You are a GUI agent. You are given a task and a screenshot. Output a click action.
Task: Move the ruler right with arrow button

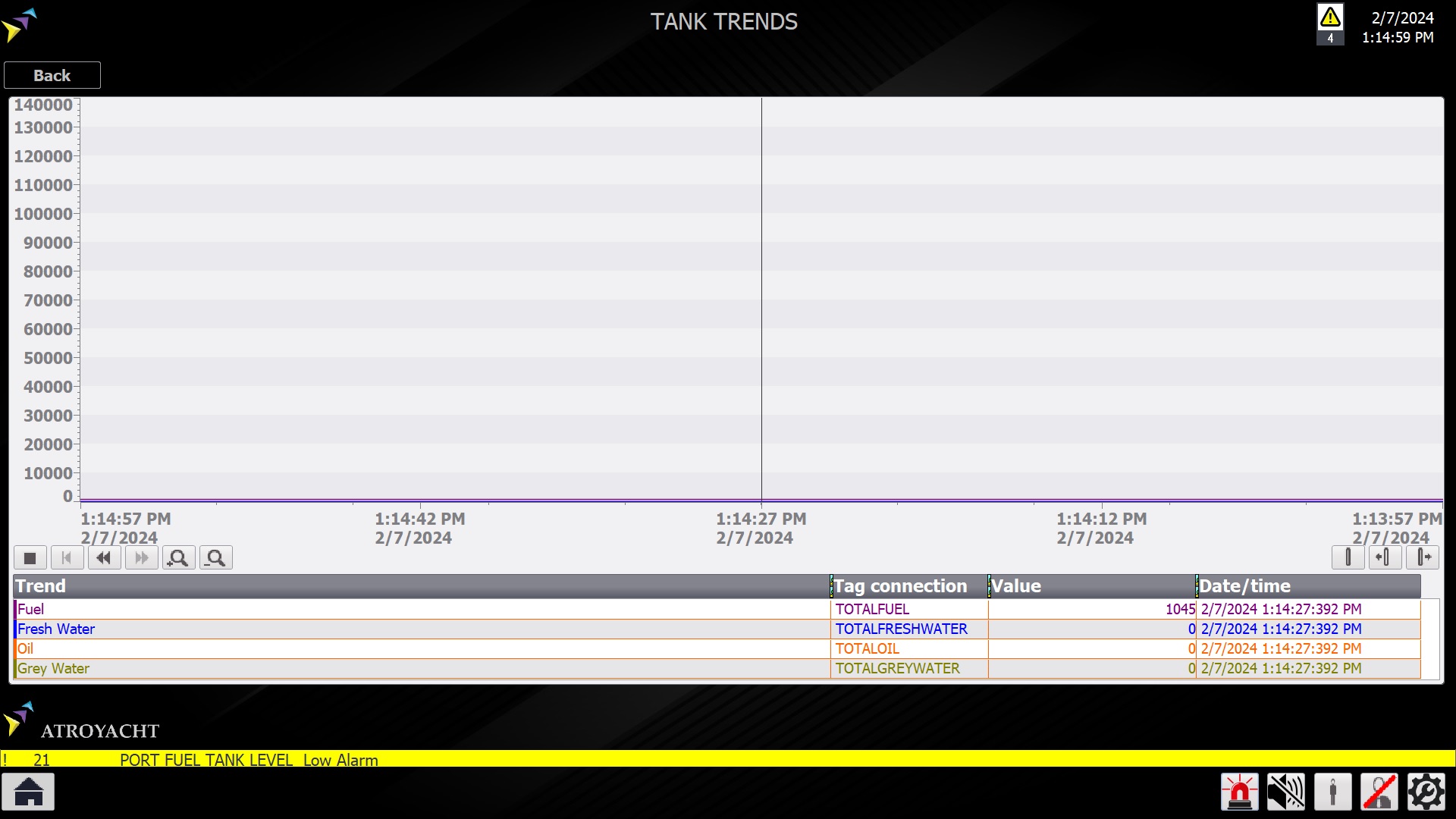click(1423, 557)
